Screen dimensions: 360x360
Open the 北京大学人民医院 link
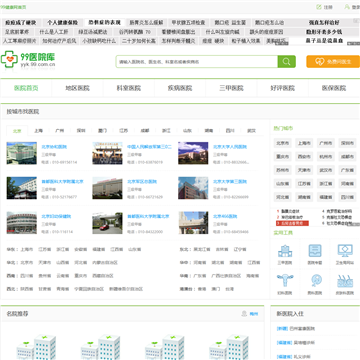pyautogui.click(x=230, y=147)
